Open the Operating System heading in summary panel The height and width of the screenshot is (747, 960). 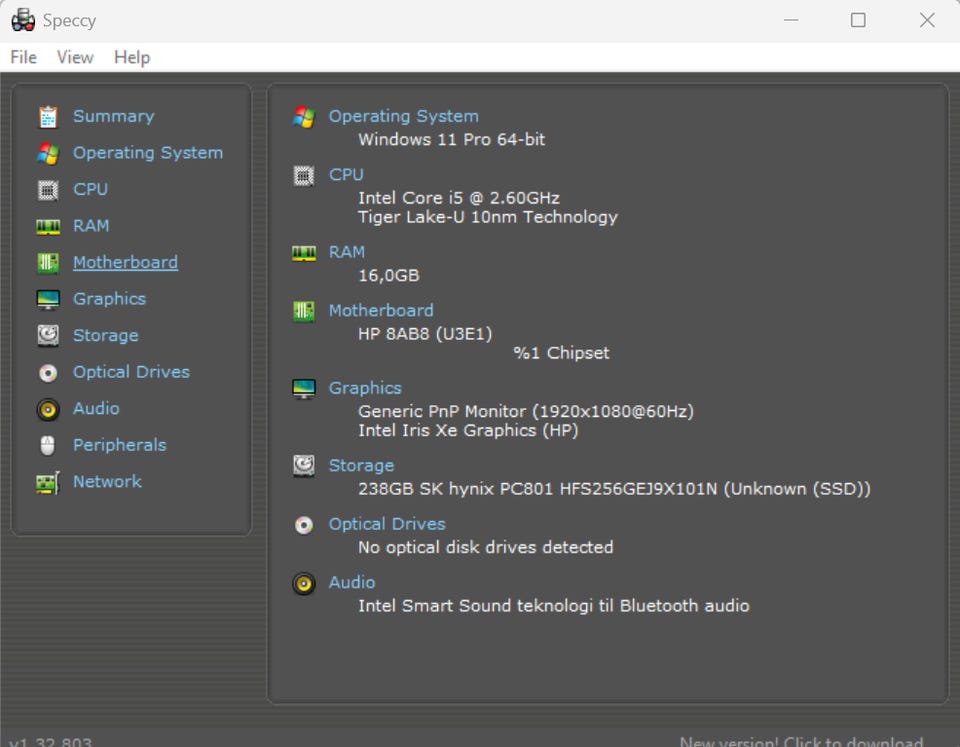[x=403, y=116]
